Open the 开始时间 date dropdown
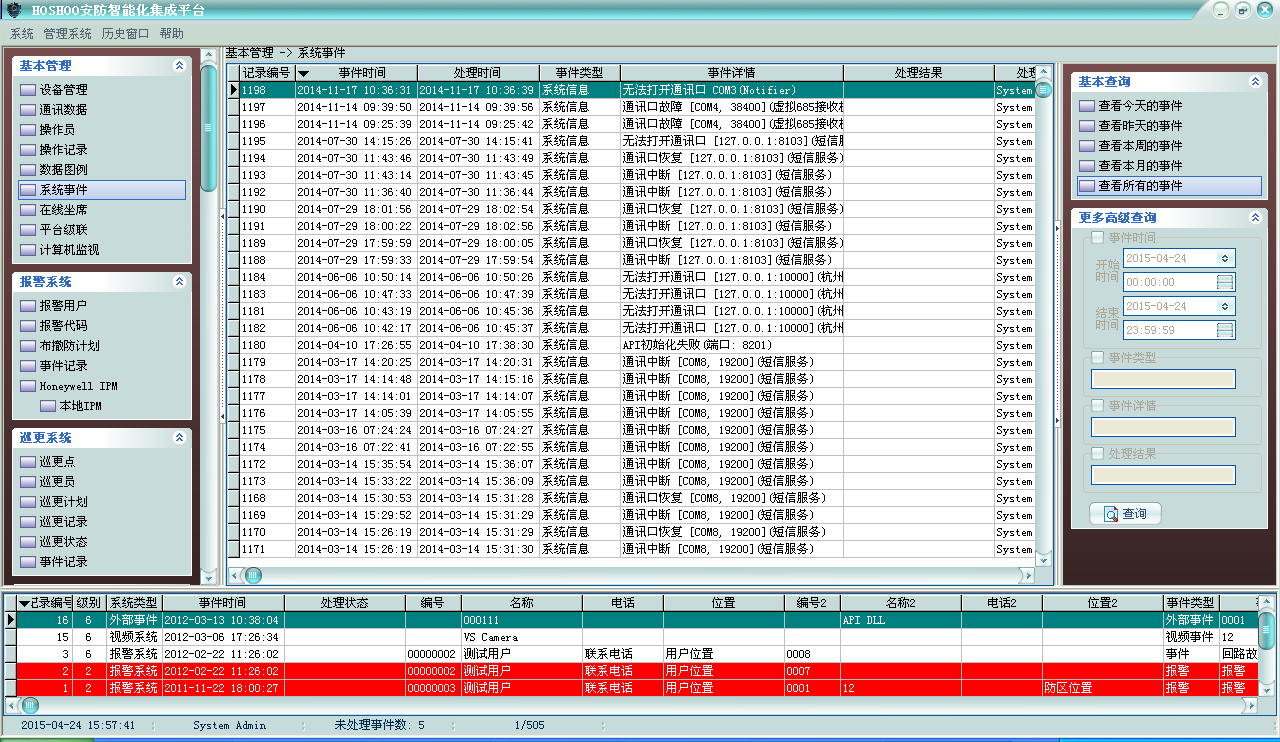 point(1225,258)
